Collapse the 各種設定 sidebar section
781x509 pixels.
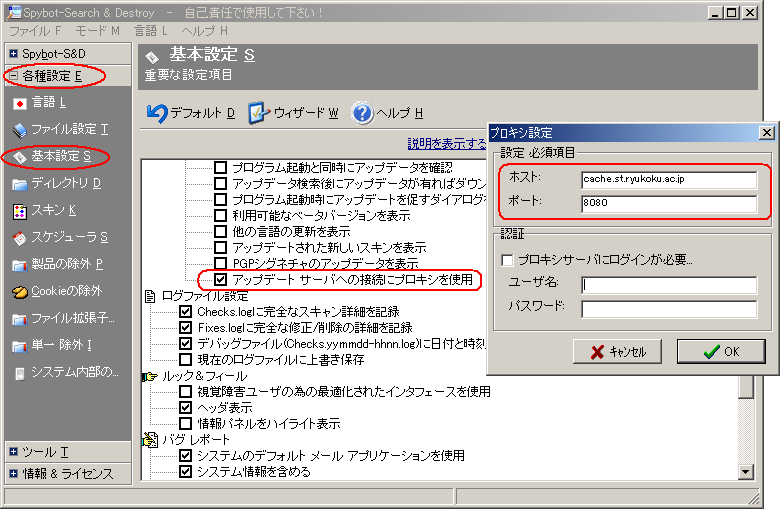pyautogui.click(x=13, y=76)
